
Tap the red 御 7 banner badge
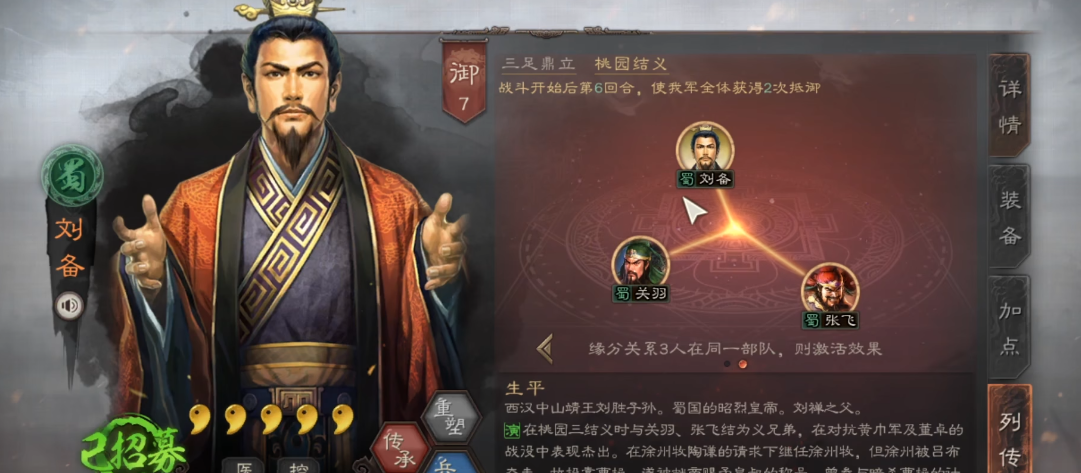[464, 81]
